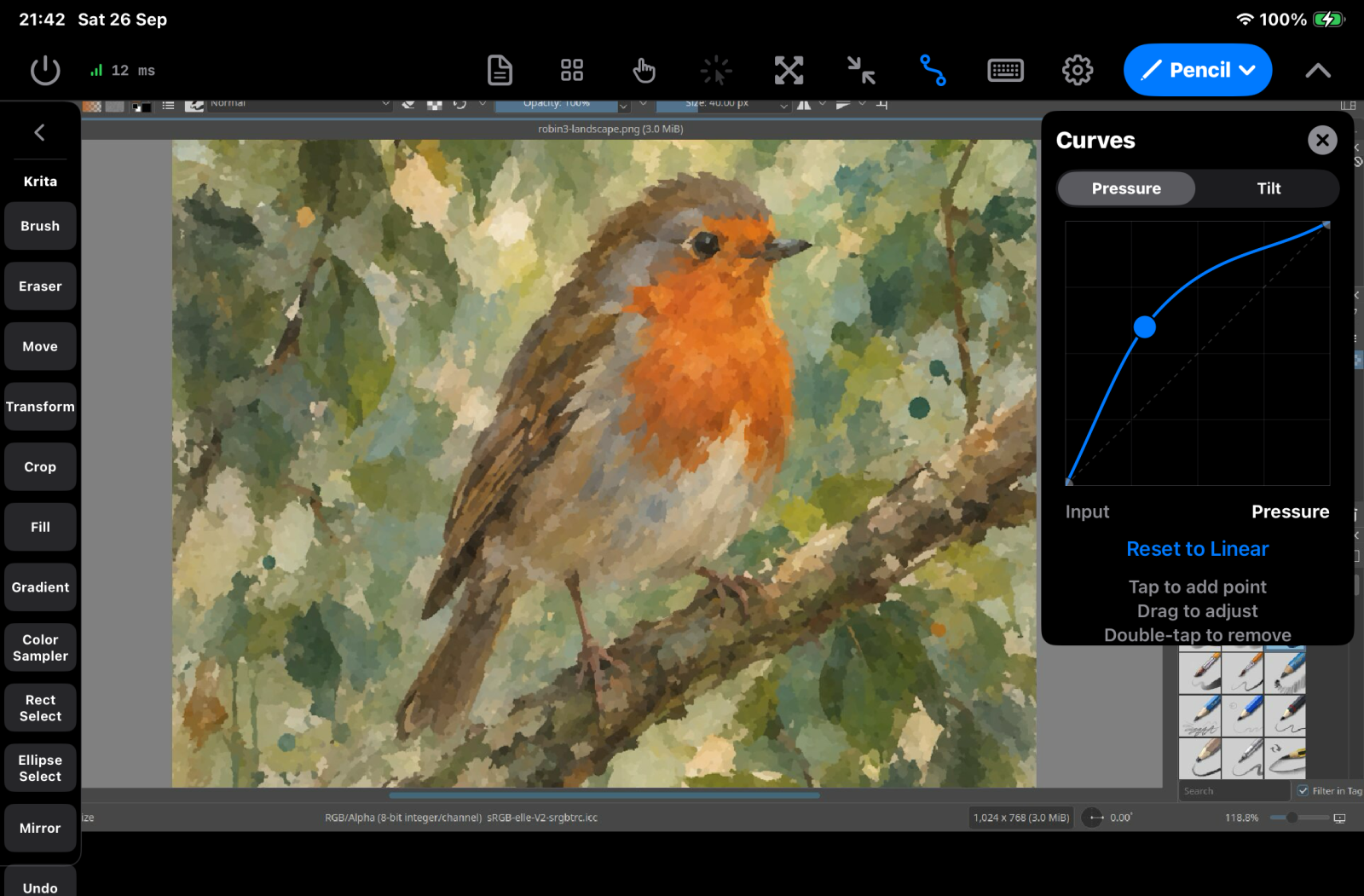Toggle Krita preserve alpha checker icon
This screenshot has width=1364, height=896.
point(435,105)
